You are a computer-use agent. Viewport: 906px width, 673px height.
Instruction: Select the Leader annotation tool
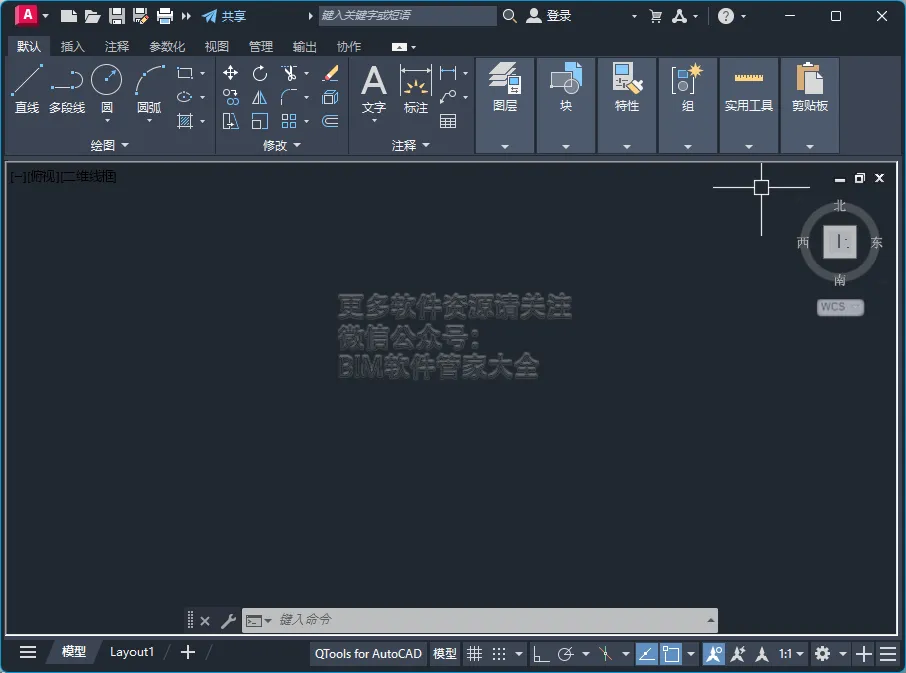coord(448,97)
